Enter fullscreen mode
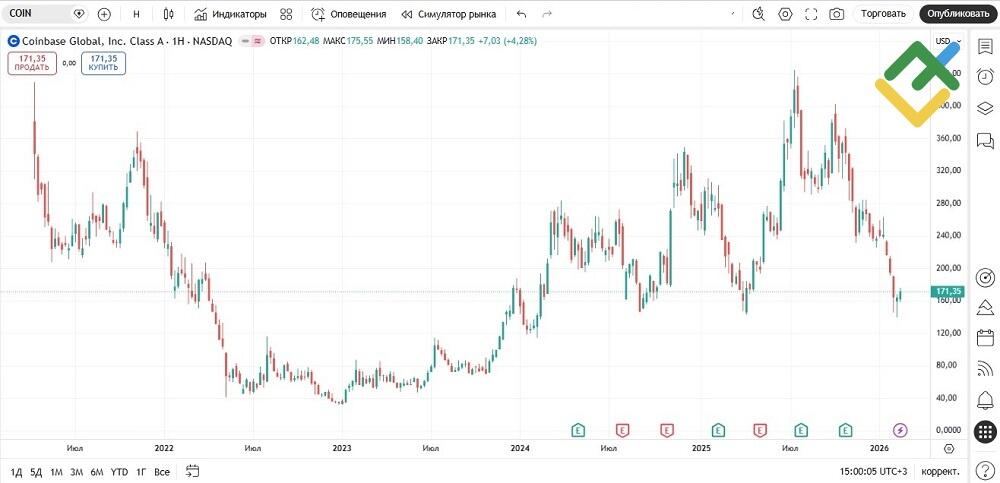Screen dimensions: 1000x483 [x=811, y=14]
